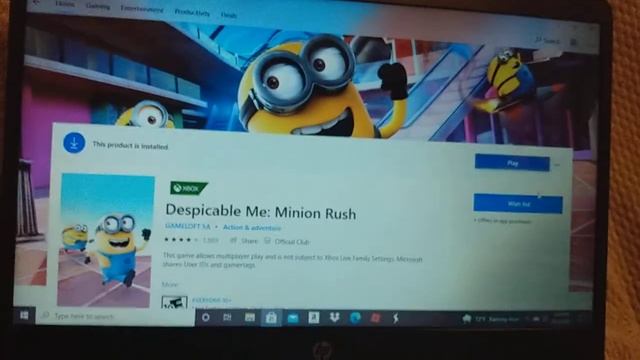Click Share for Minion Rush

tap(244, 241)
